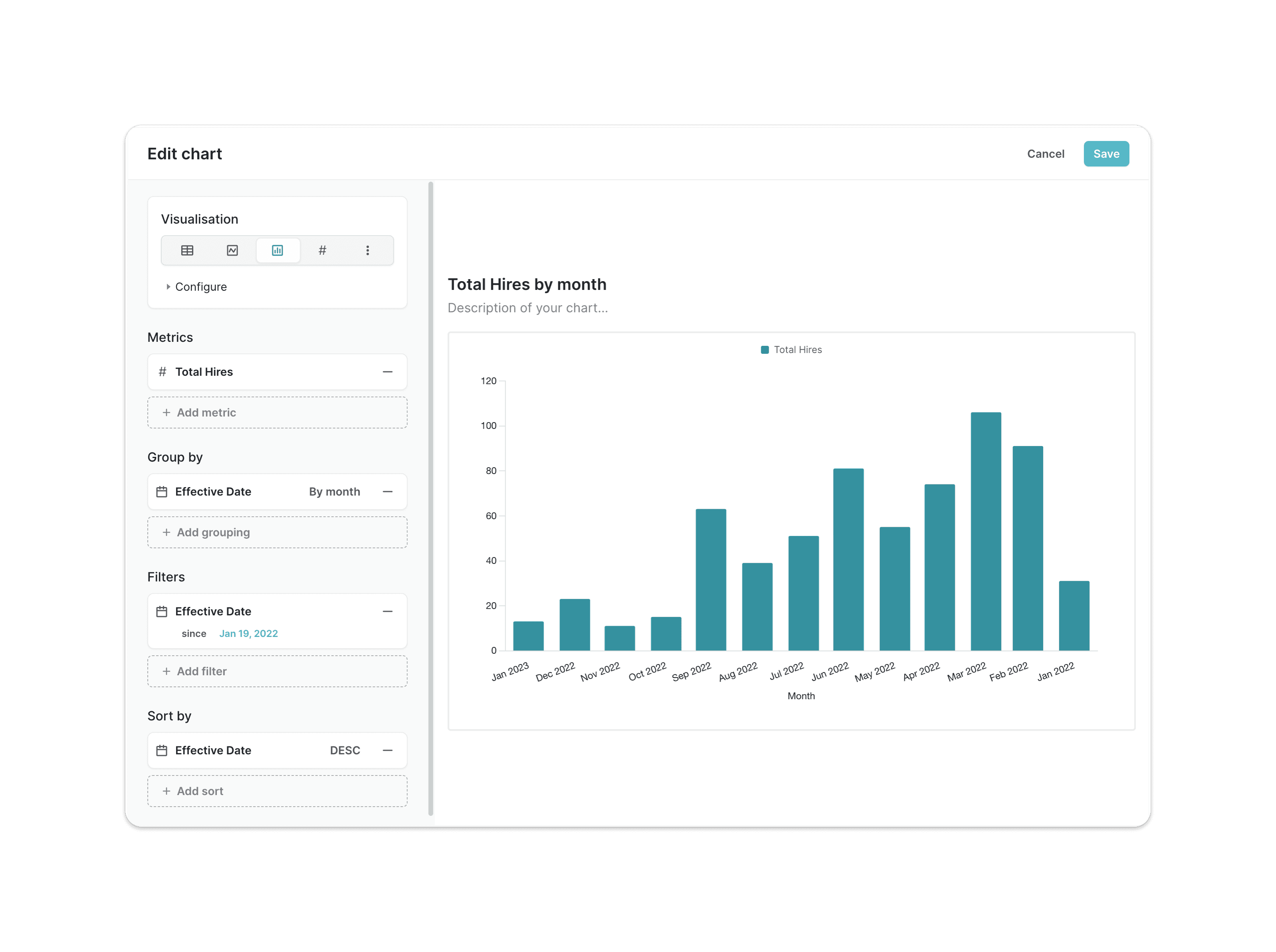Select the bar chart visualisation icon

tap(277, 250)
